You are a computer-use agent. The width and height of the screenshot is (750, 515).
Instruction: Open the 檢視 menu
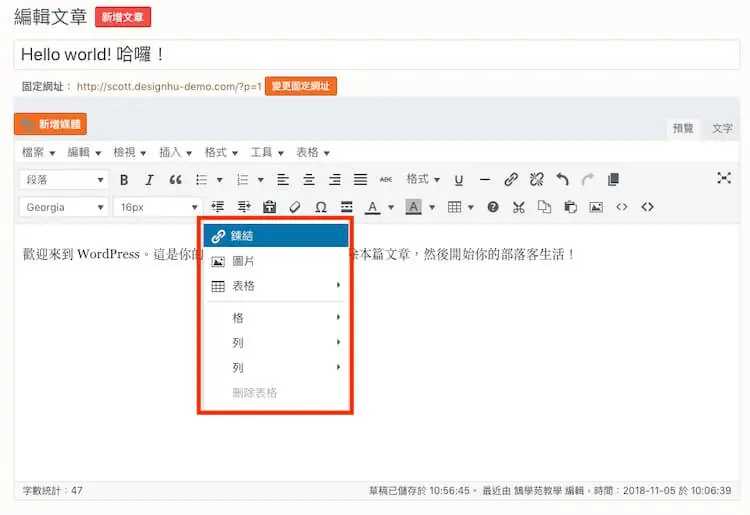(x=130, y=153)
